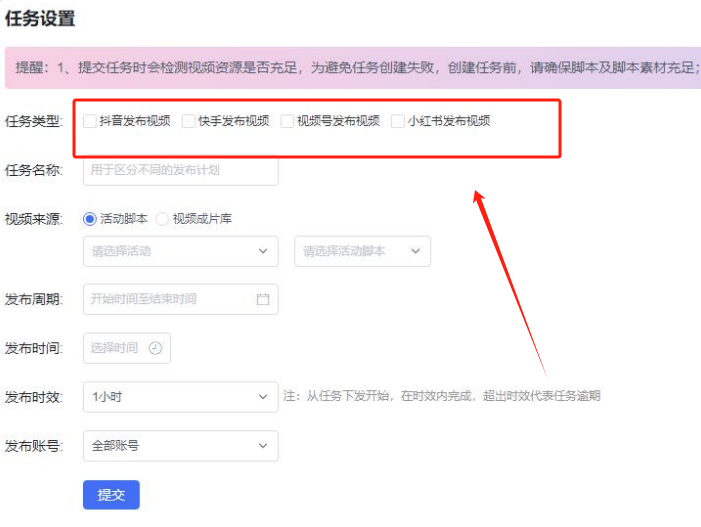The width and height of the screenshot is (701, 527).
Task: Open the 请选择活动 dropdown
Action: pyautogui.click(x=181, y=251)
